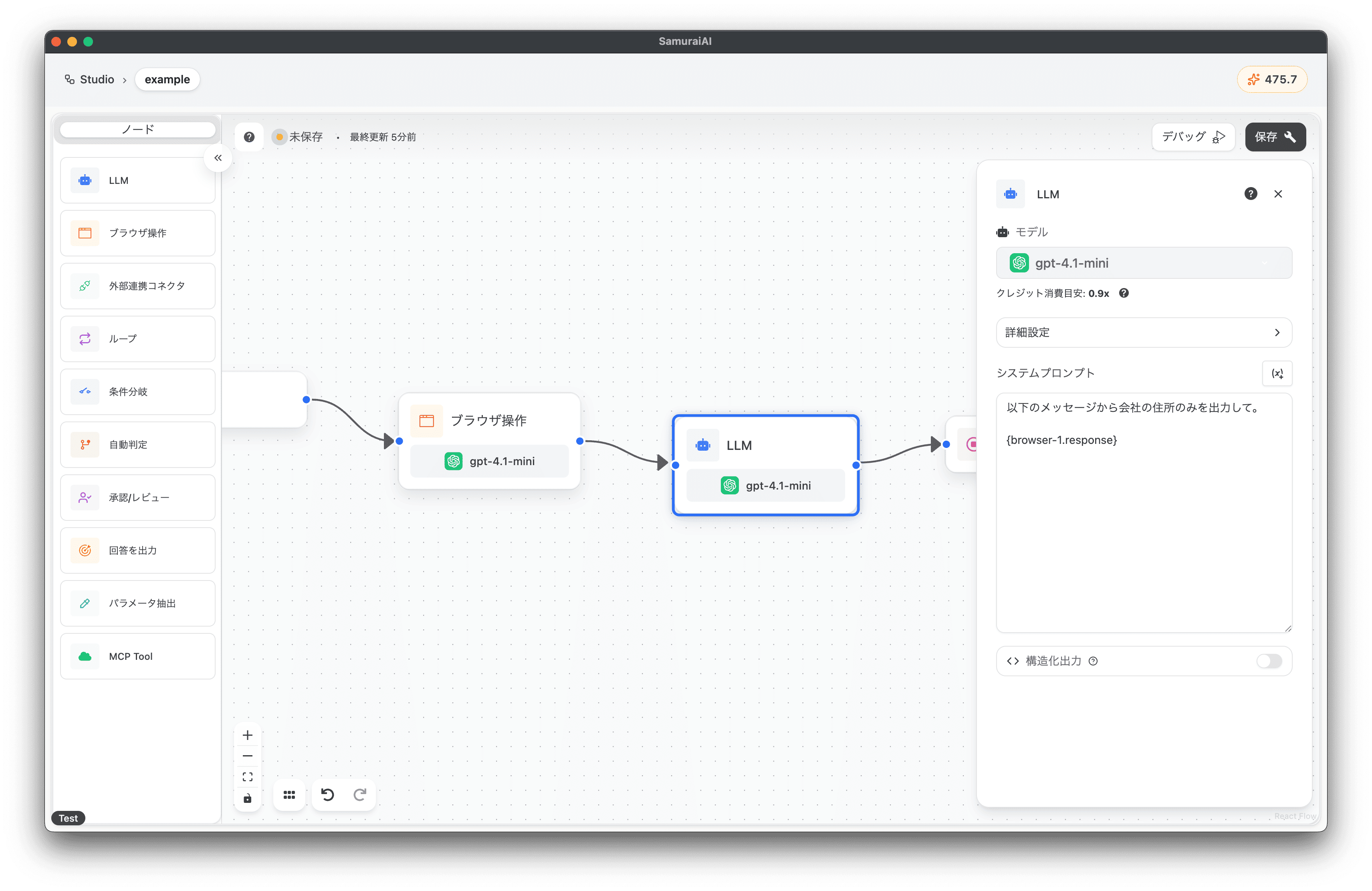
Task: Click the grid layout icon
Action: click(289, 795)
